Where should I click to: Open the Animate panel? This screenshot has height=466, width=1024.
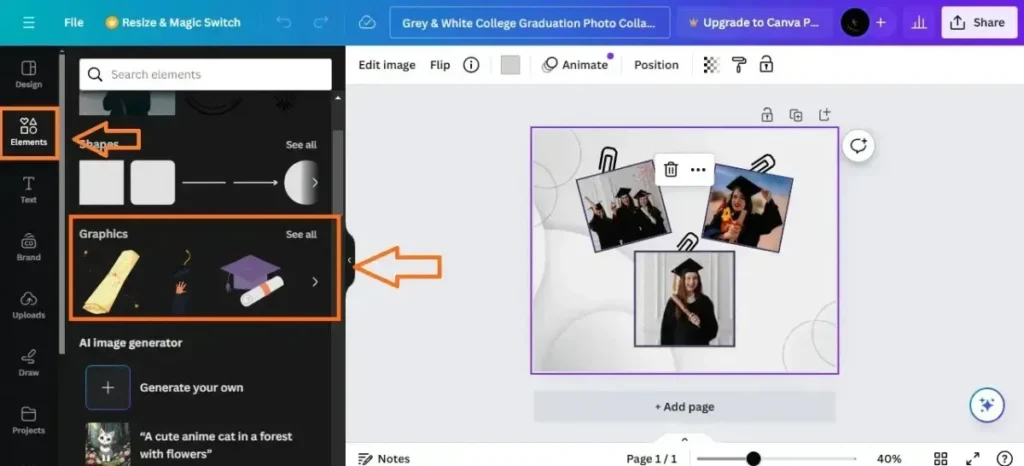[576, 65]
